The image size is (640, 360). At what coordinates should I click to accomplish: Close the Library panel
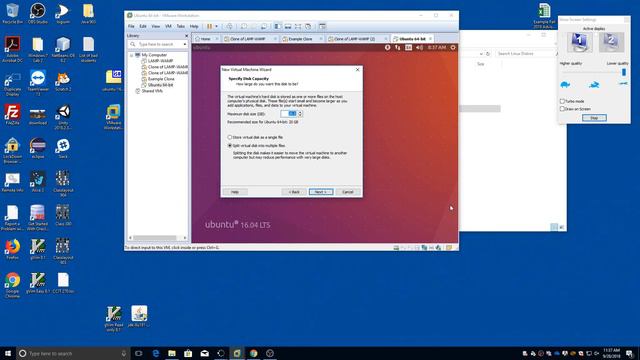[x=187, y=36]
